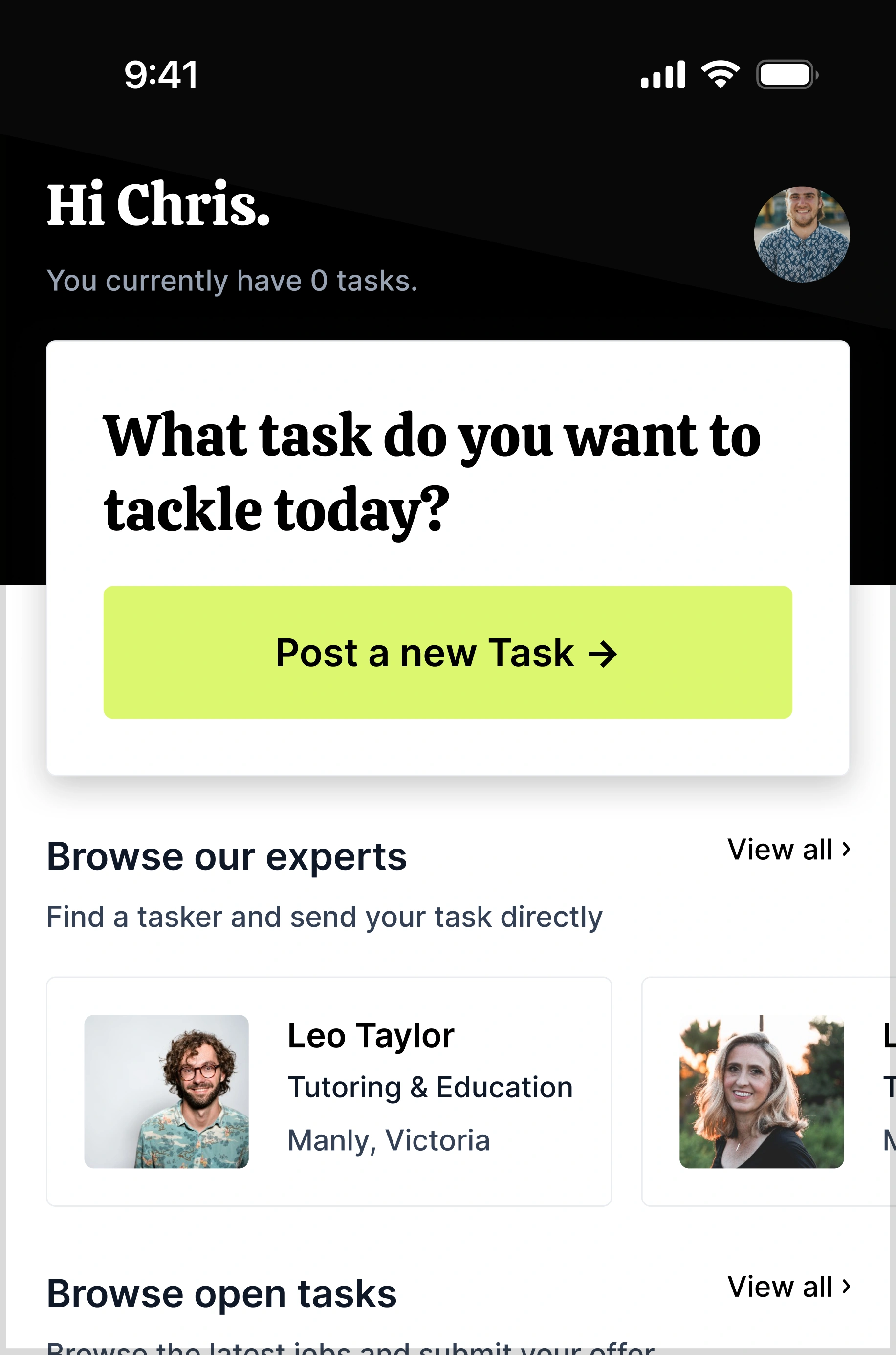Viewport: 896px width, 1355px height.
Task: Tap the Wi-Fi status icon
Action: click(x=720, y=74)
